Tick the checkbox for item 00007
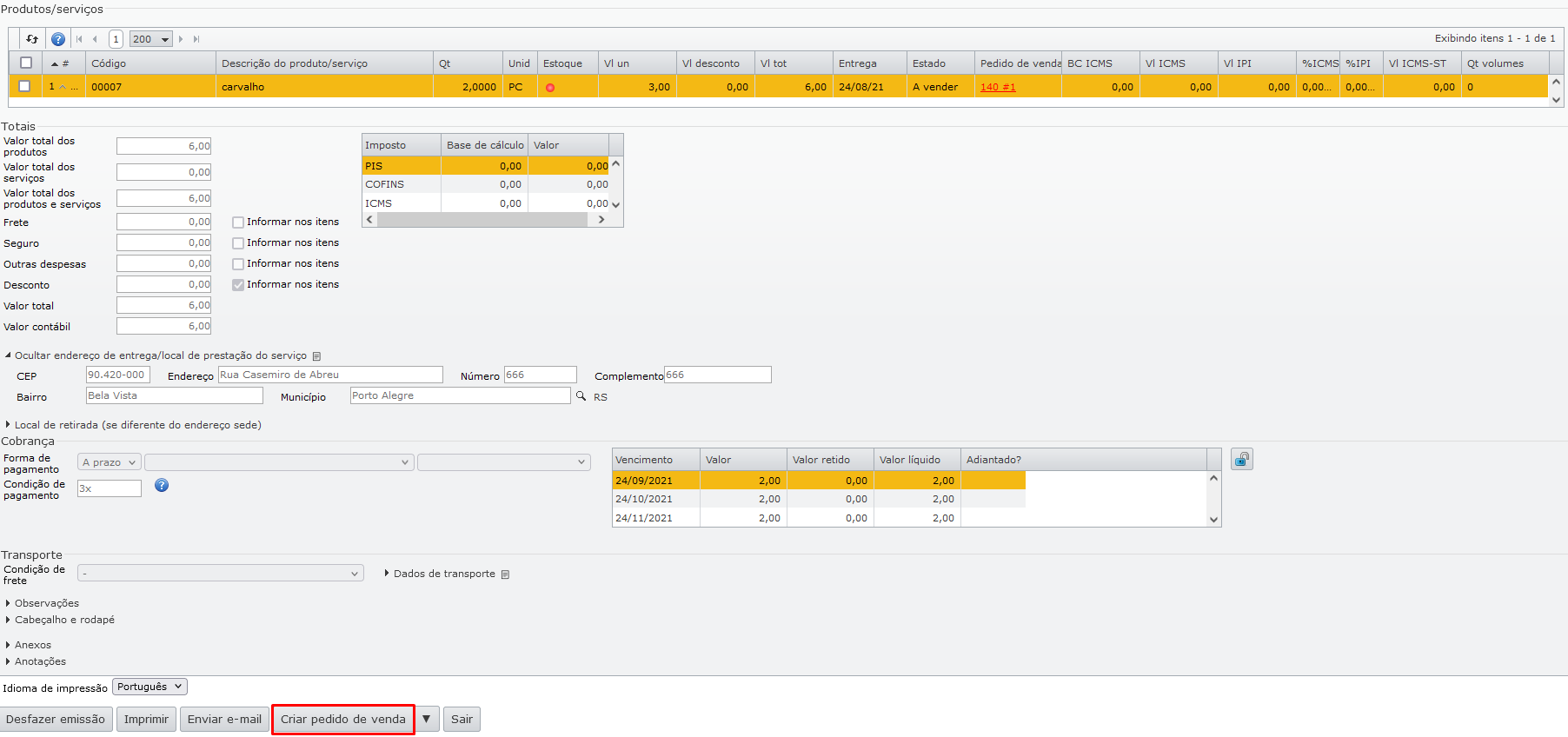Screen dimensions: 1568x737 pyautogui.click(x=24, y=86)
